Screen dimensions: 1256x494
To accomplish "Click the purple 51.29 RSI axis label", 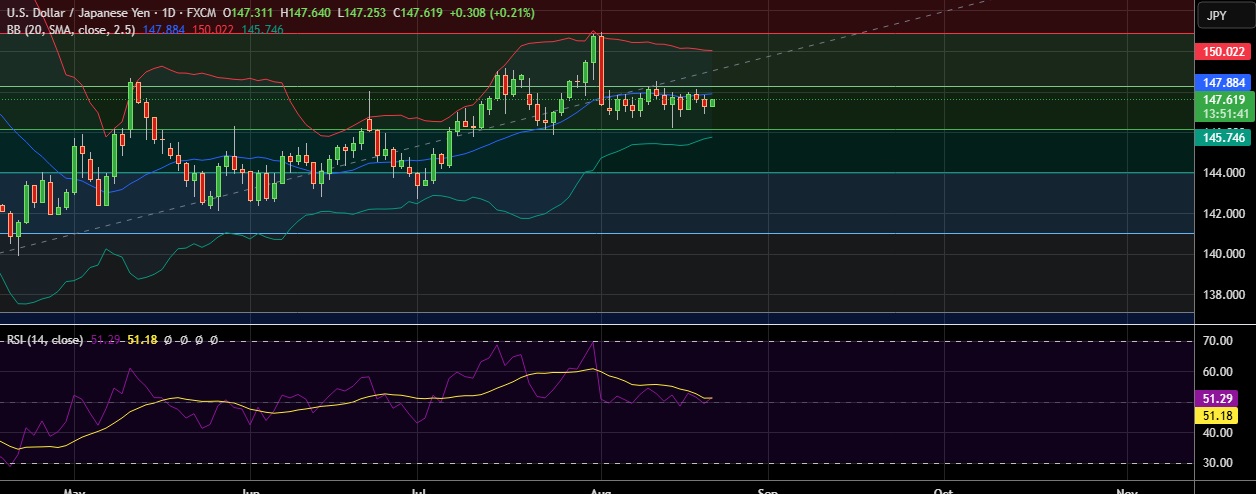I will [x=1217, y=399].
